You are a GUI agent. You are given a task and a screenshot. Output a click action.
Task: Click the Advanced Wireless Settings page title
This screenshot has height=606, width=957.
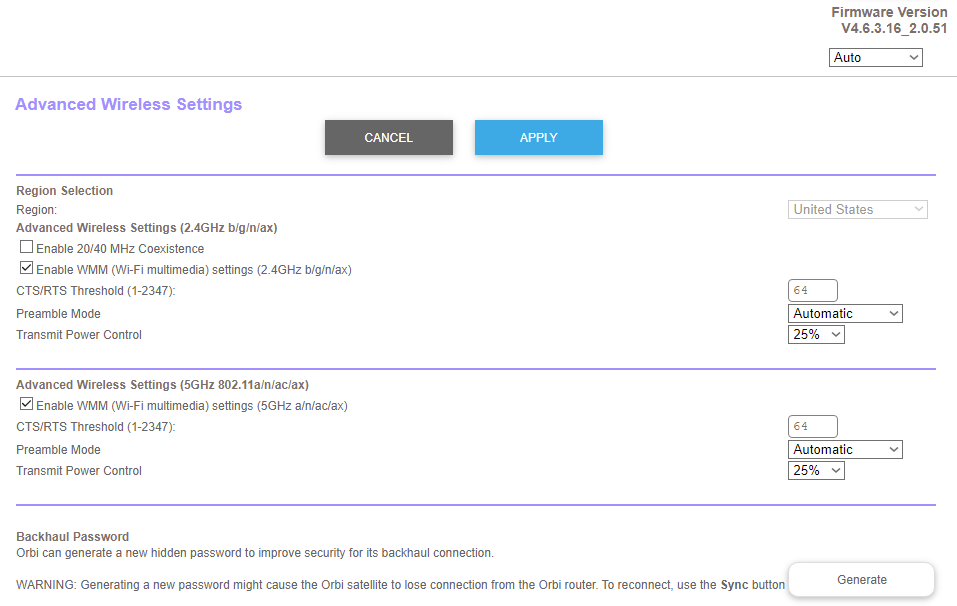click(128, 105)
